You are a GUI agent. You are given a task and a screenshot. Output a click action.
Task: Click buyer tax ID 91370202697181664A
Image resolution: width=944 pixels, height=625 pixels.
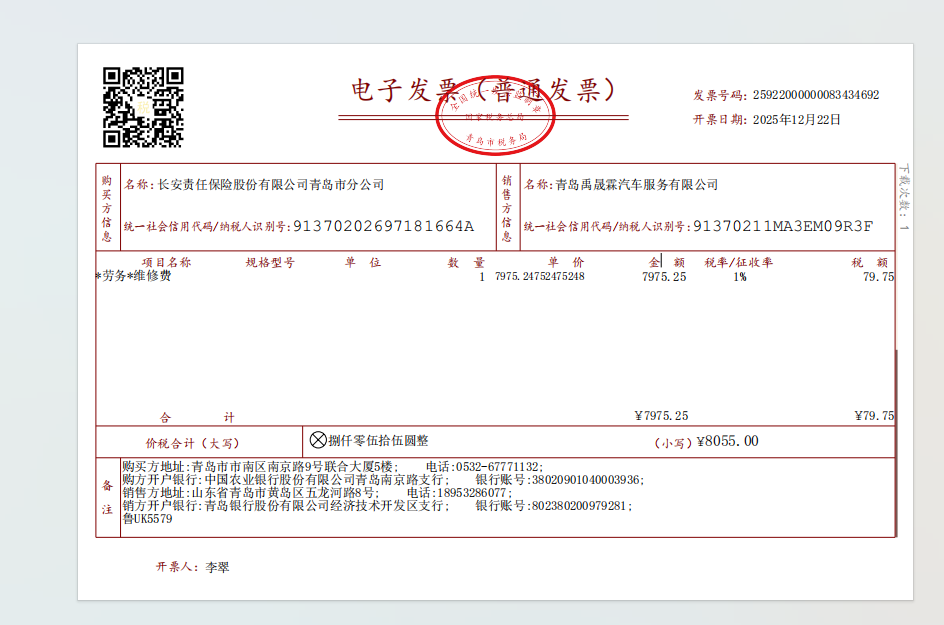coord(383,227)
